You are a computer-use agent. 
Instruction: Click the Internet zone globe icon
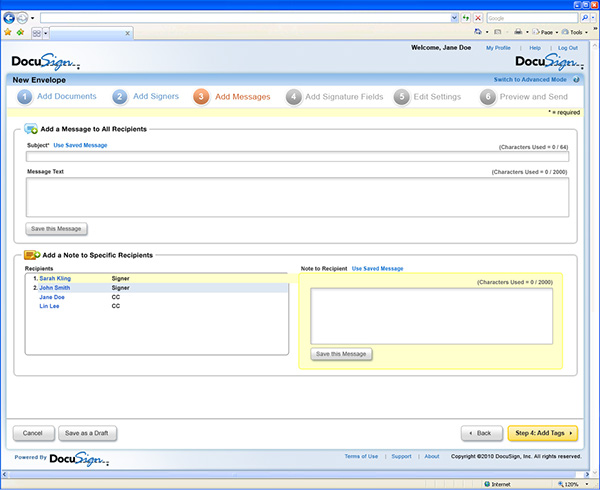tap(487, 484)
